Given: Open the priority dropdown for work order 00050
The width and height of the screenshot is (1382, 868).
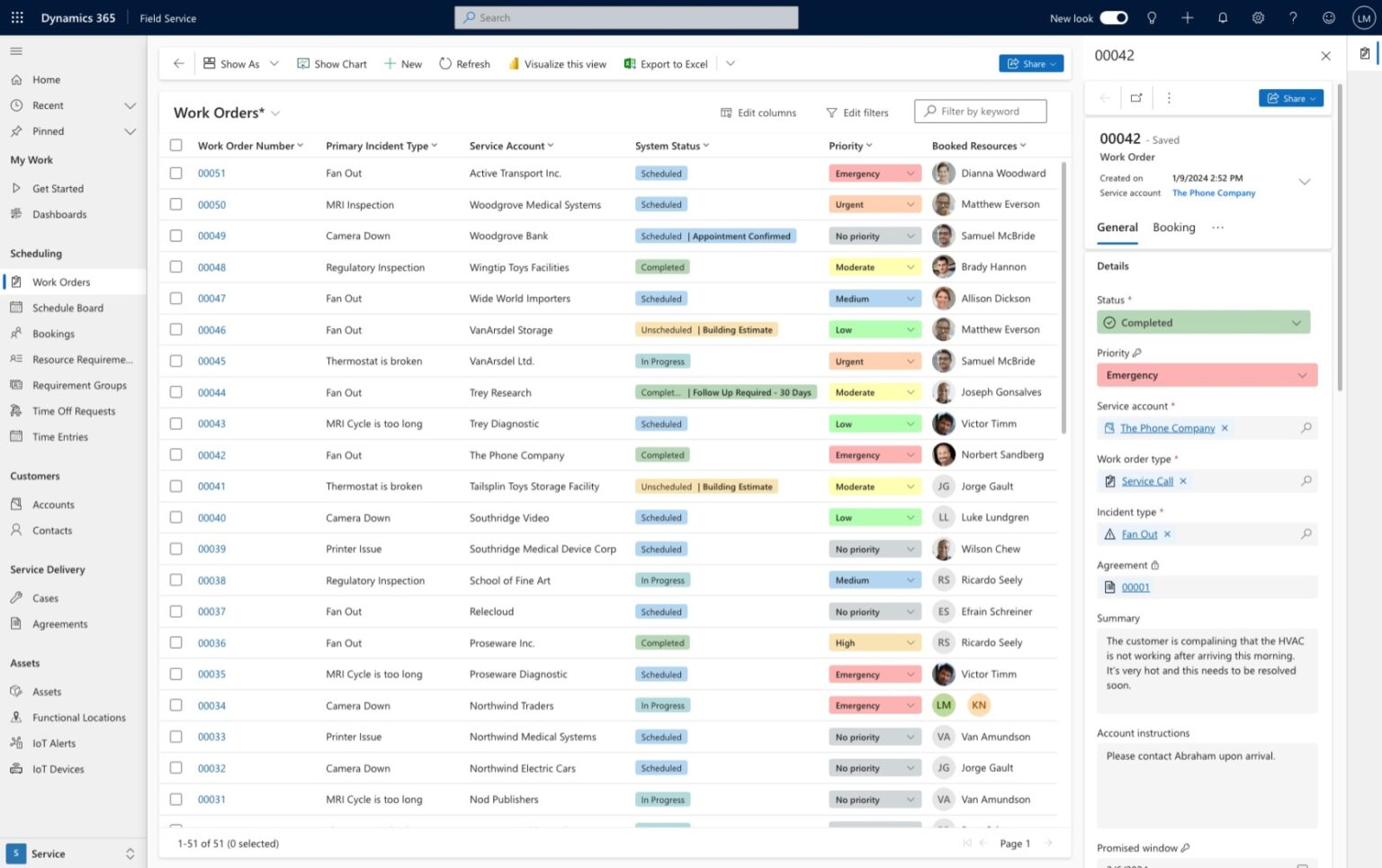Looking at the screenshot, I should (911, 204).
